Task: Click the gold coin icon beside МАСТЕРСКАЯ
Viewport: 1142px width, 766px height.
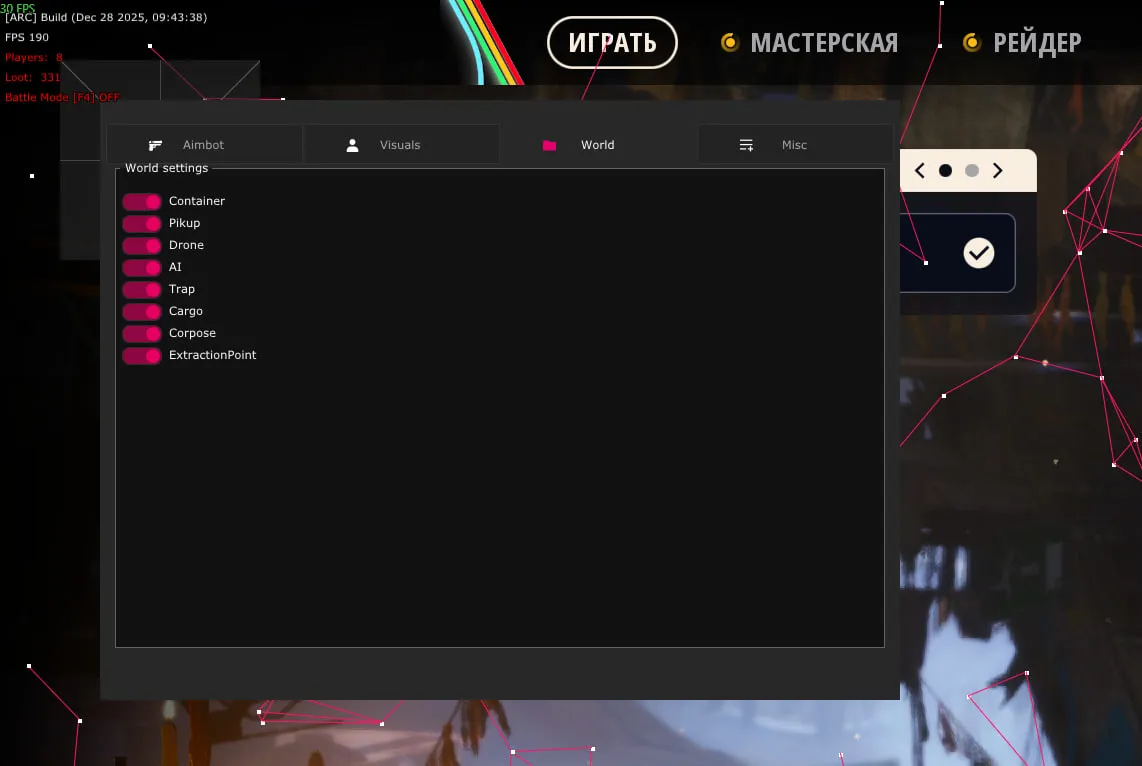Action: pyautogui.click(x=729, y=42)
